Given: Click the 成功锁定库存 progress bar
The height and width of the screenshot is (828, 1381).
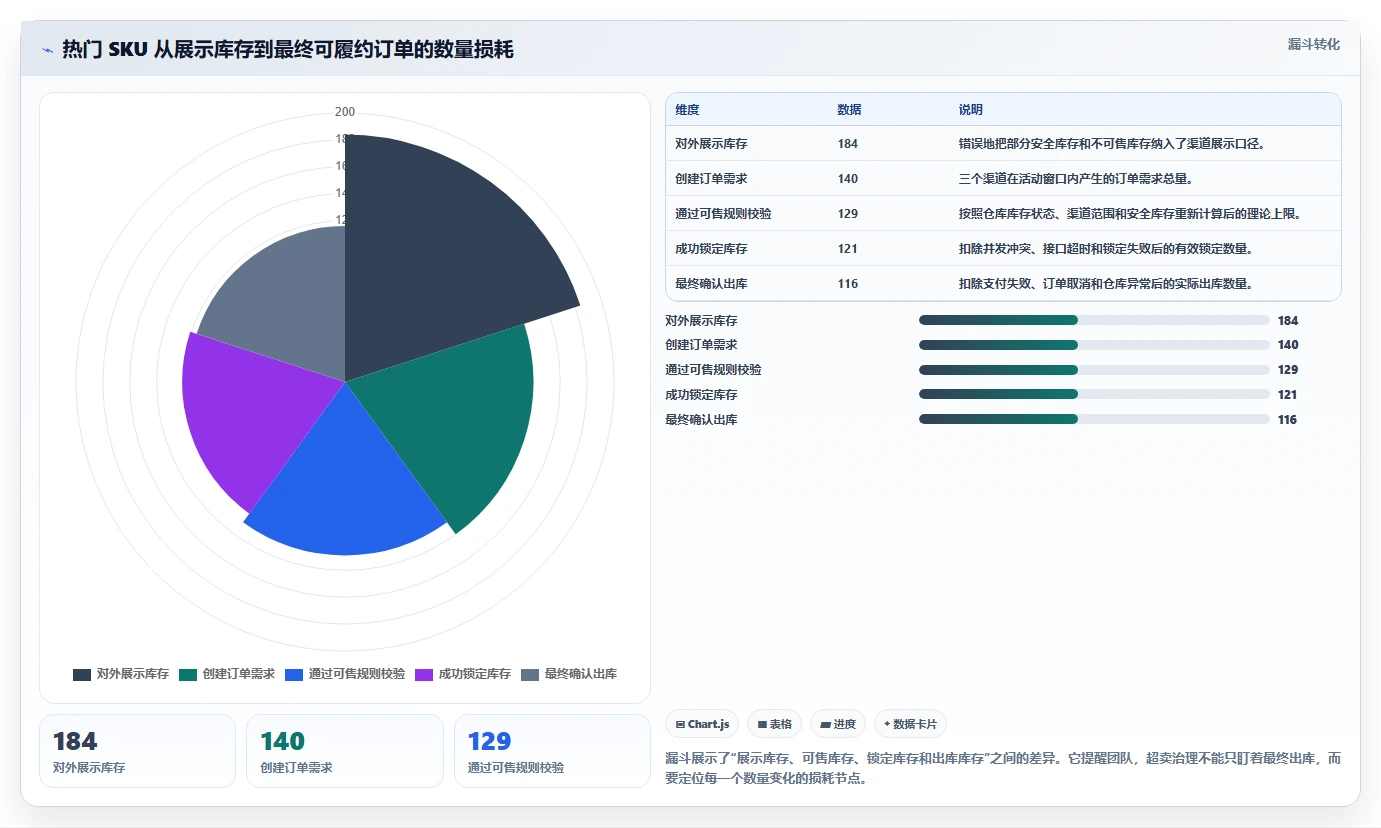Looking at the screenshot, I should click(x=1094, y=395).
